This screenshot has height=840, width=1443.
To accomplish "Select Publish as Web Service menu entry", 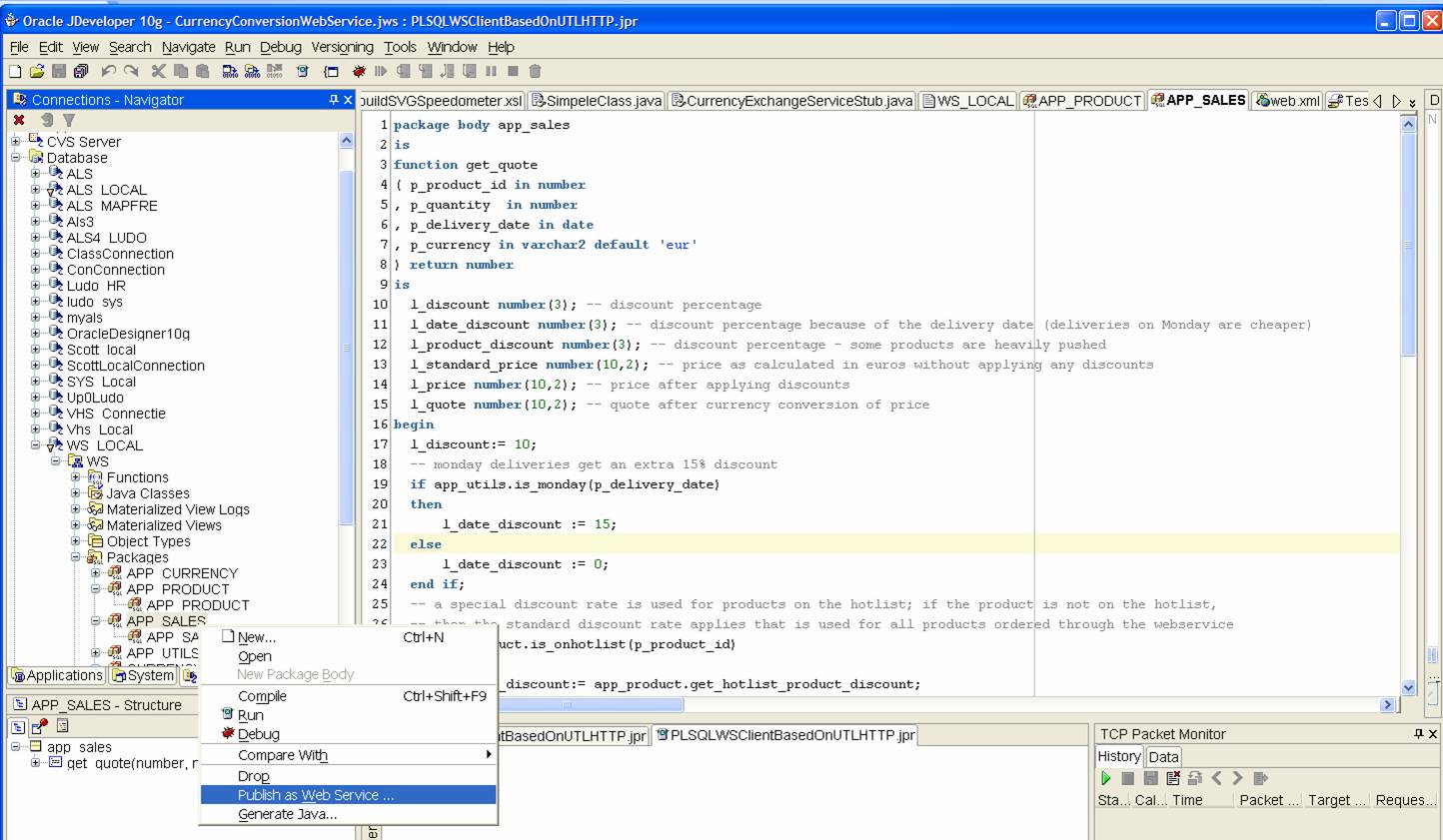I will pos(315,795).
